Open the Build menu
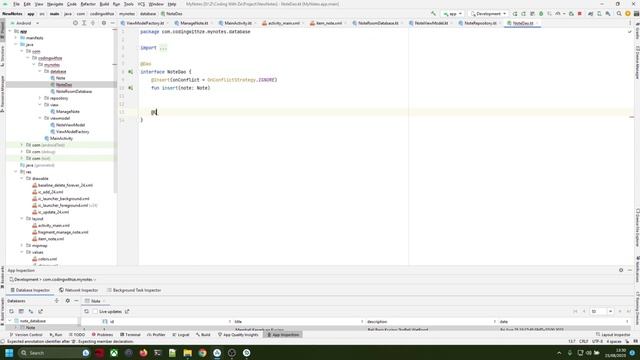Screen dimensions: 640x360 click(x=104, y=4)
